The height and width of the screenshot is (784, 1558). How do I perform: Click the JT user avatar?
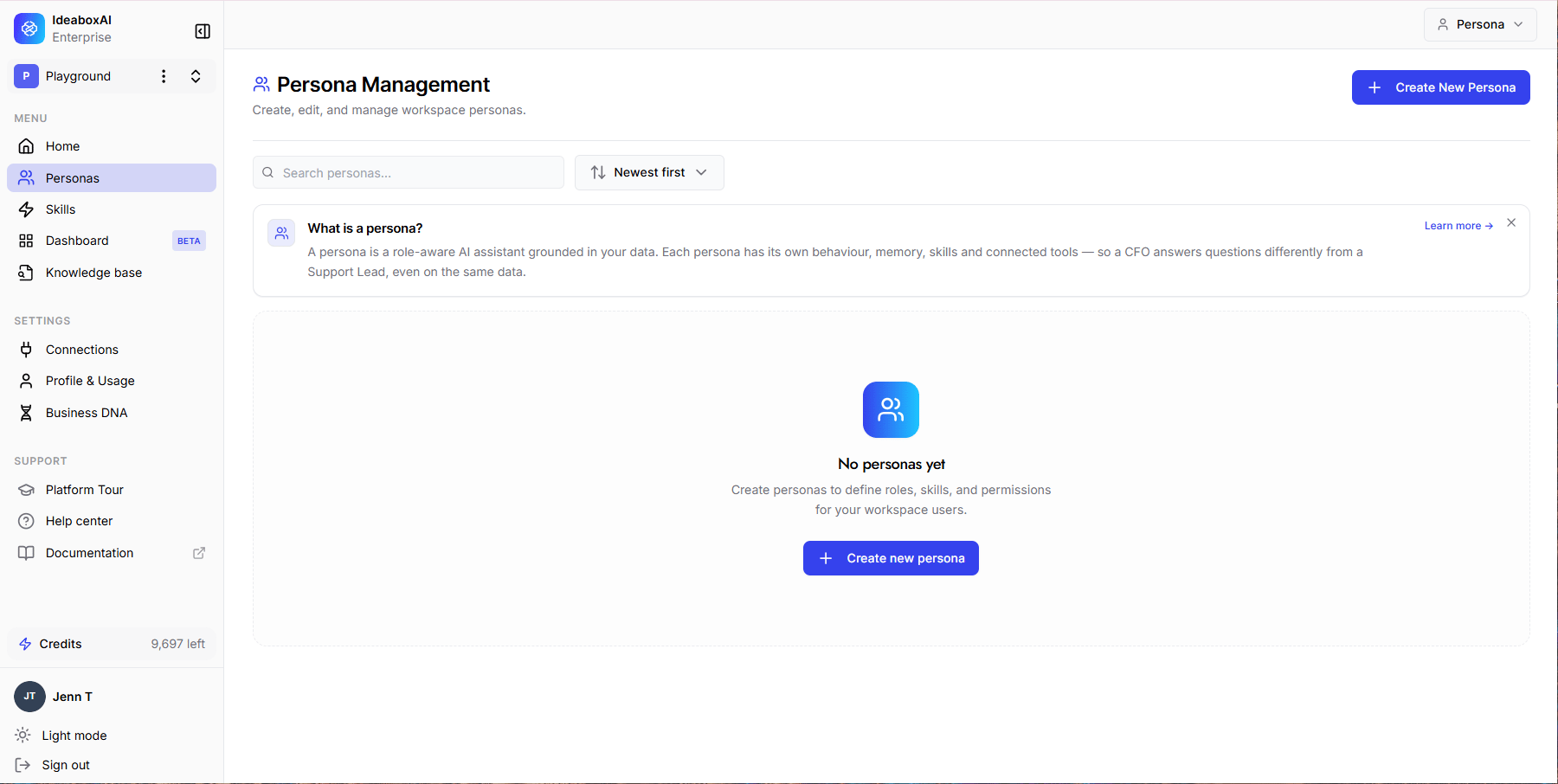point(29,696)
